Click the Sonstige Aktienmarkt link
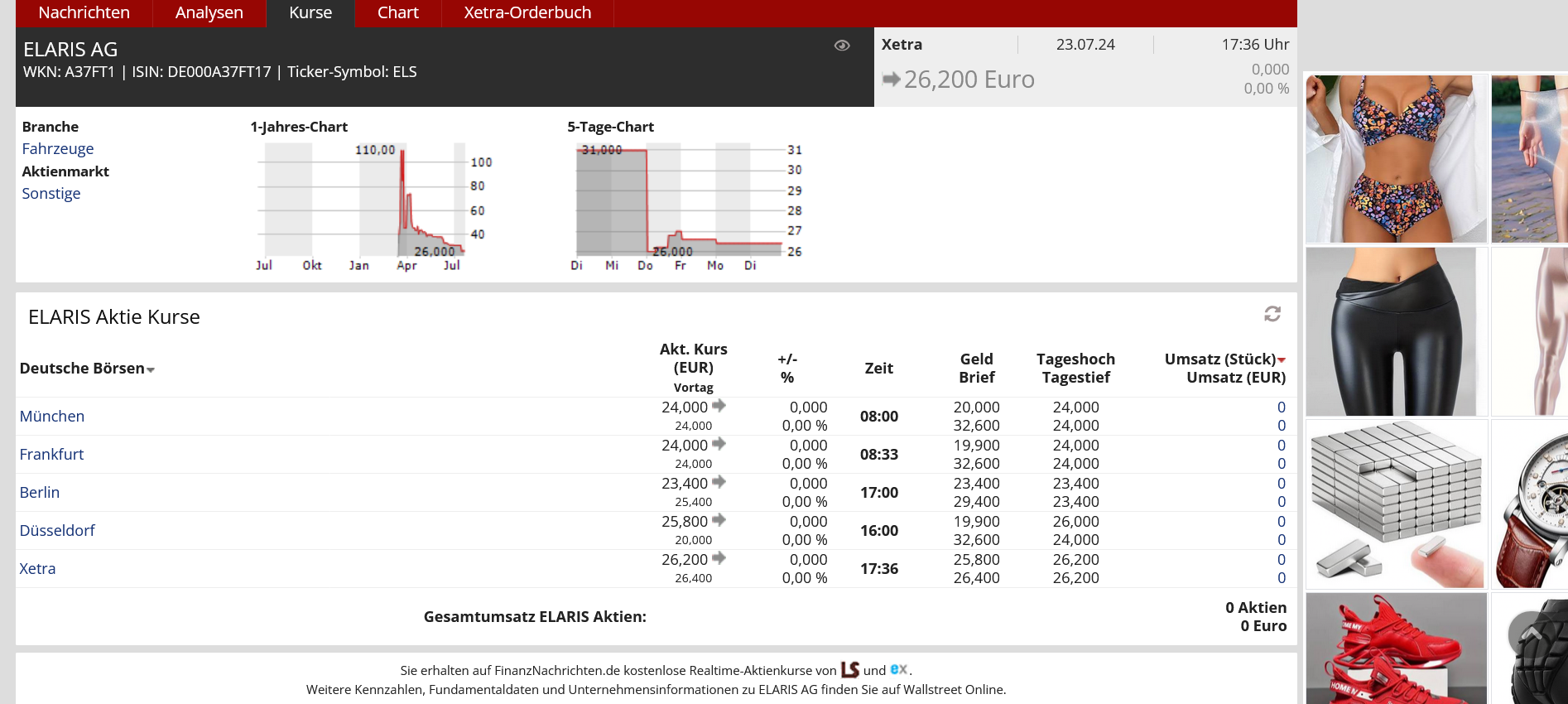The width and height of the screenshot is (1568, 704). (x=51, y=194)
